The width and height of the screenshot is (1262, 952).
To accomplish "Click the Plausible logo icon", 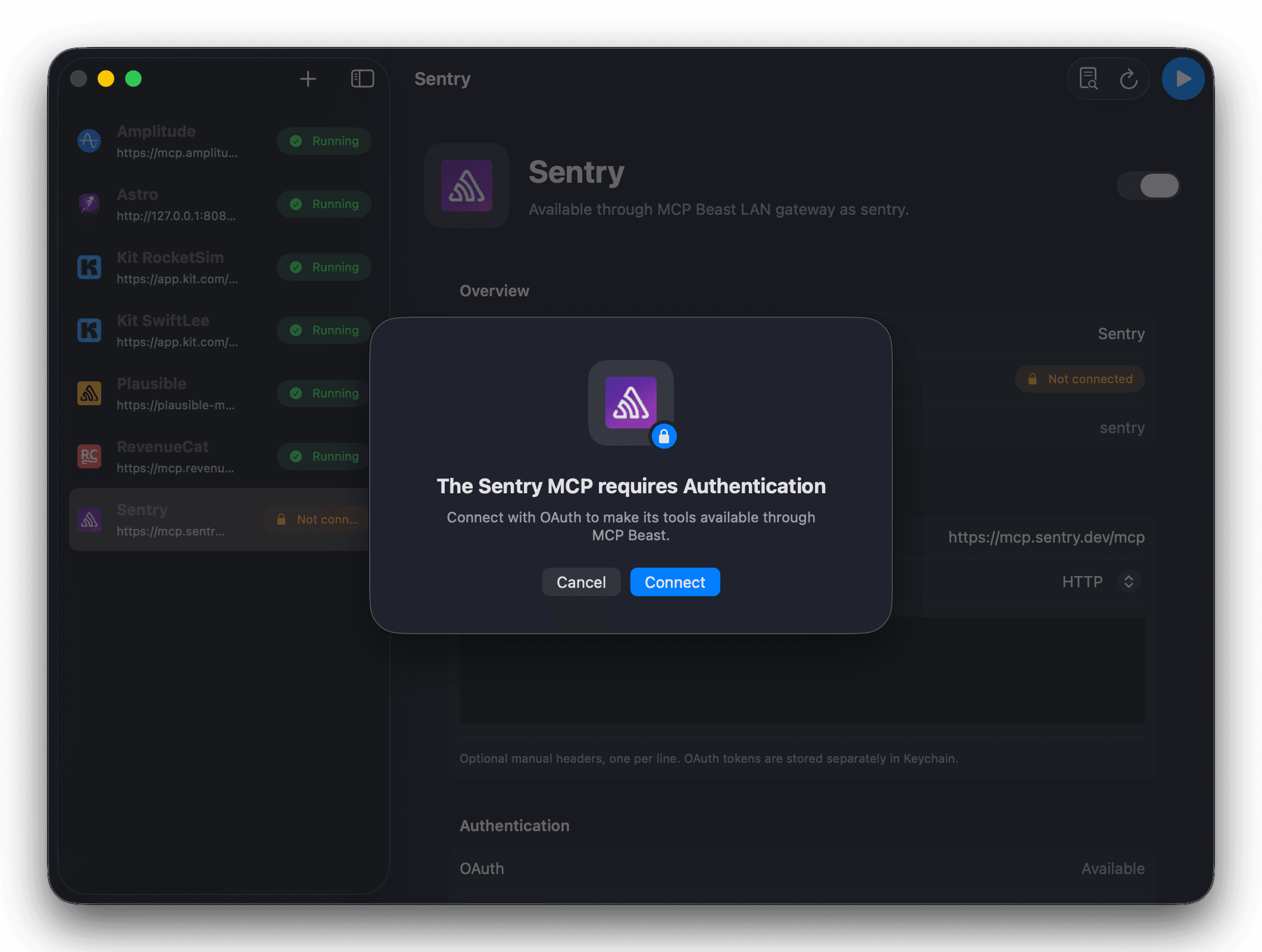I will click(89, 393).
